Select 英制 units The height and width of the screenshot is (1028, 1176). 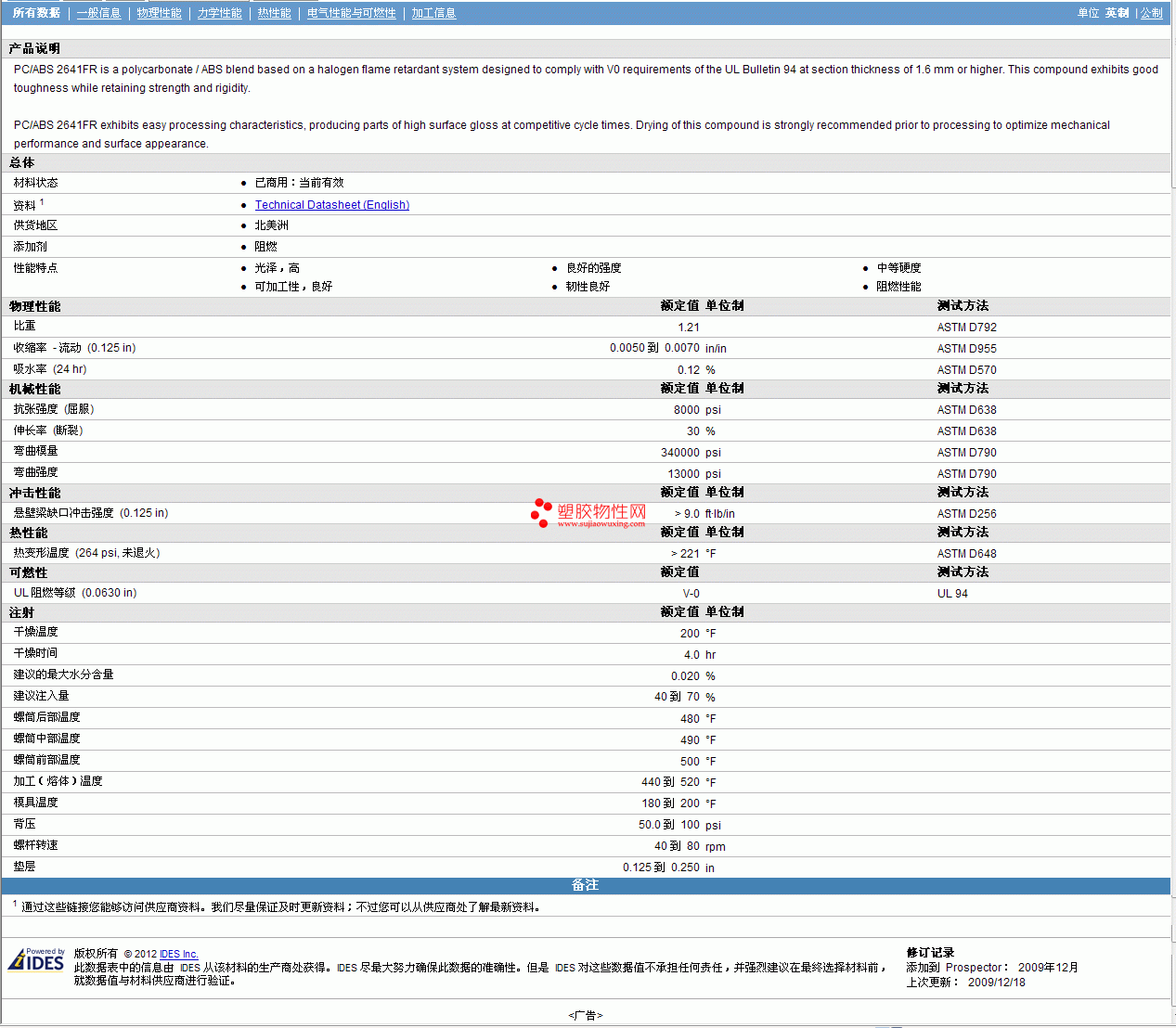pyautogui.click(x=1117, y=13)
